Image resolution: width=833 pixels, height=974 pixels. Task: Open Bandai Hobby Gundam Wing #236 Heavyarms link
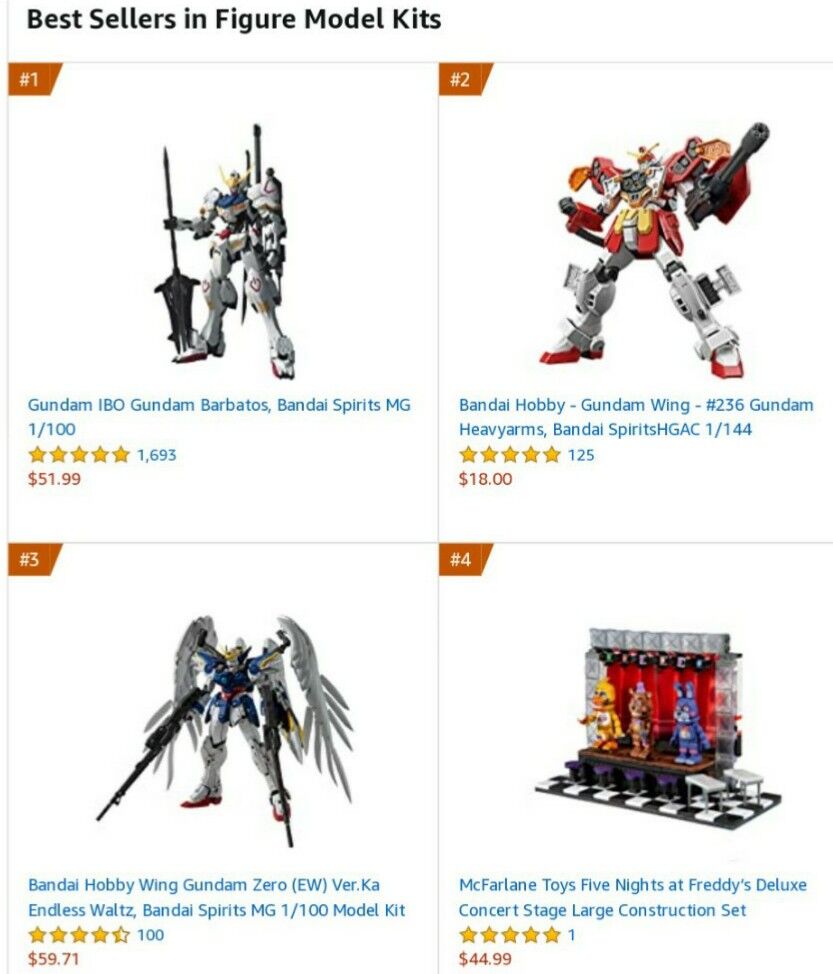(636, 417)
